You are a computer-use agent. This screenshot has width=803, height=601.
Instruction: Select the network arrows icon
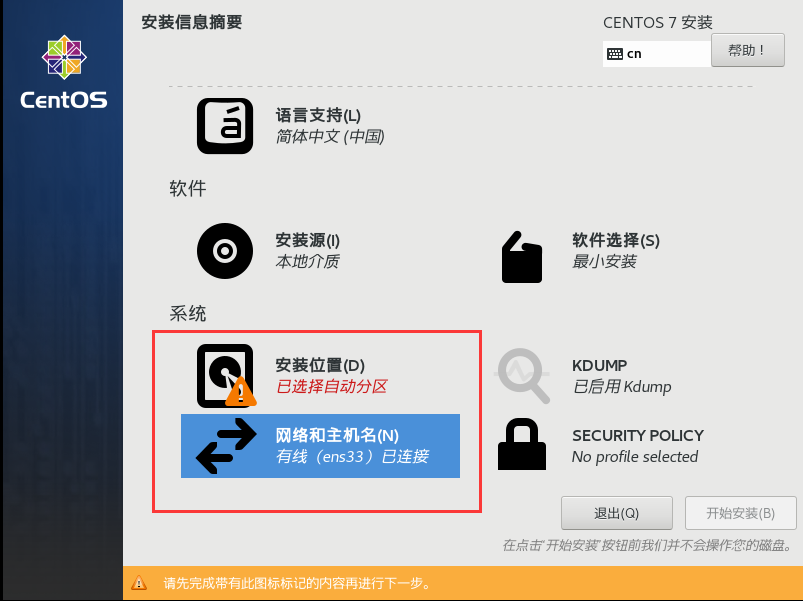[x=226, y=446]
